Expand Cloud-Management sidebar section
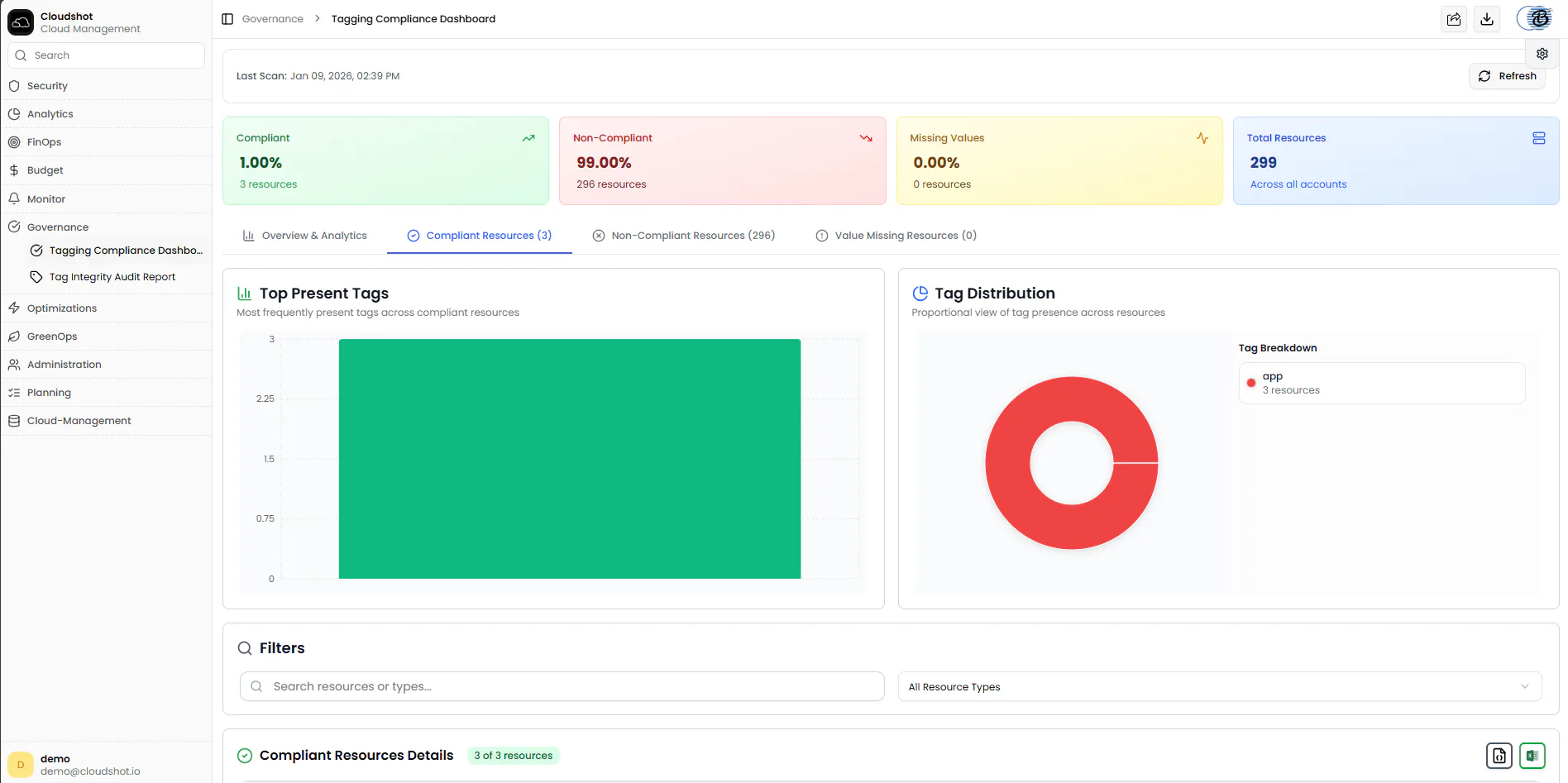Image resolution: width=1568 pixels, height=783 pixels. click(106, 421)
